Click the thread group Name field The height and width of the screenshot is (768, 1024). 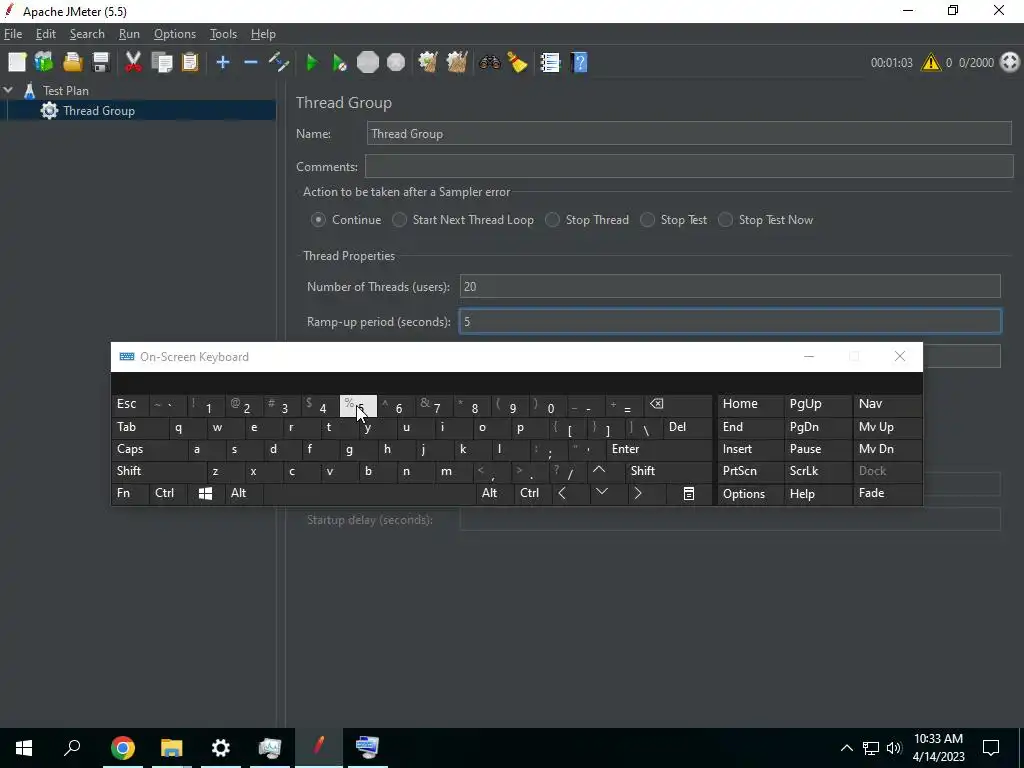pyautogui.click(x=689, y=134)
